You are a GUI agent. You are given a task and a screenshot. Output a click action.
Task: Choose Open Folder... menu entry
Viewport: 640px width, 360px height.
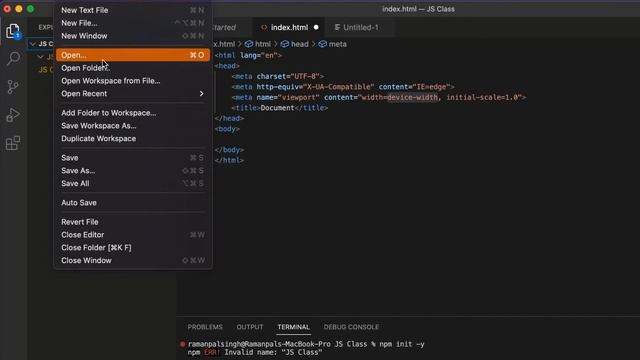pyautogui.click(x=133, y=68)
